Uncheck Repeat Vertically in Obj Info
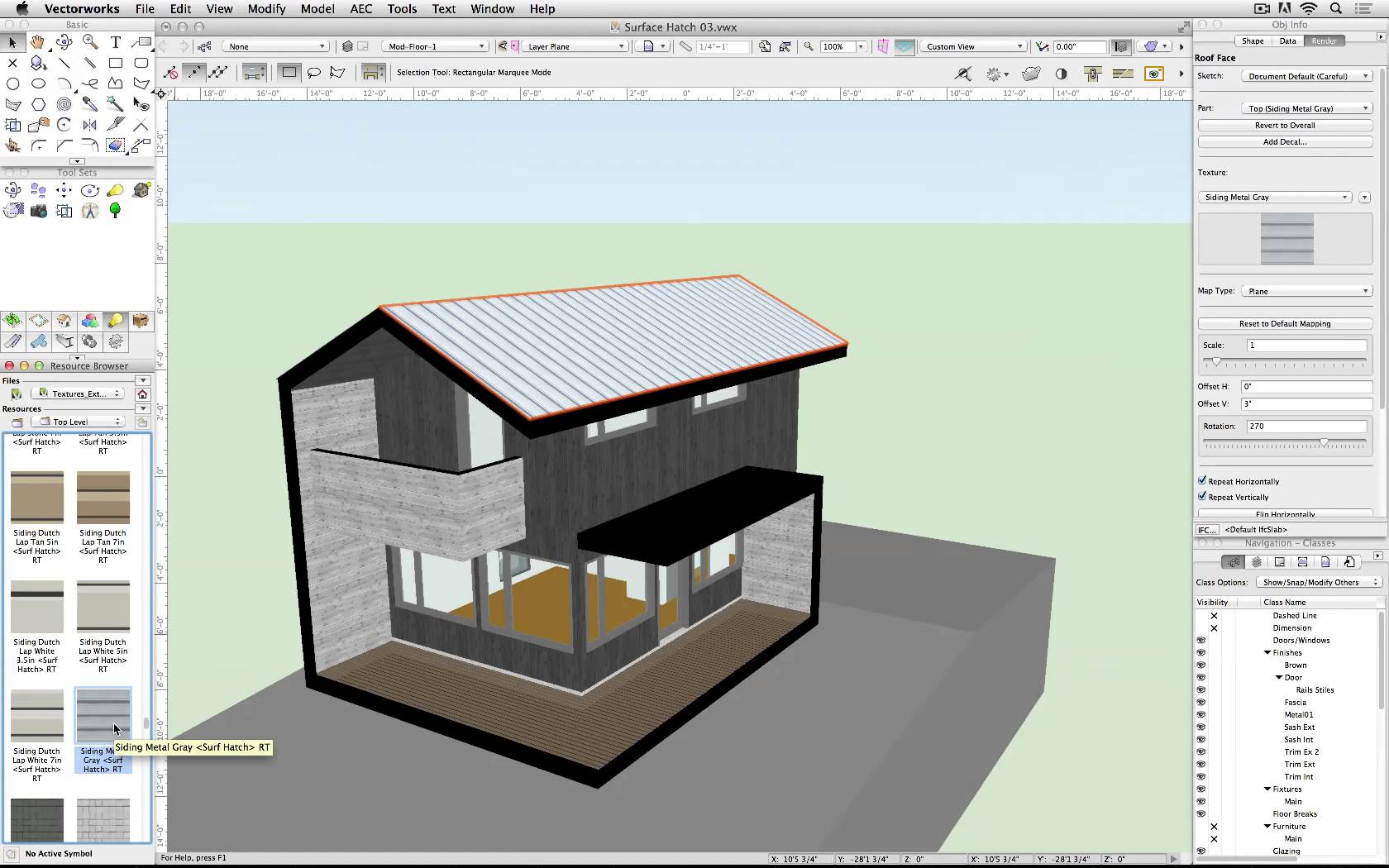 click(1203, 497)
